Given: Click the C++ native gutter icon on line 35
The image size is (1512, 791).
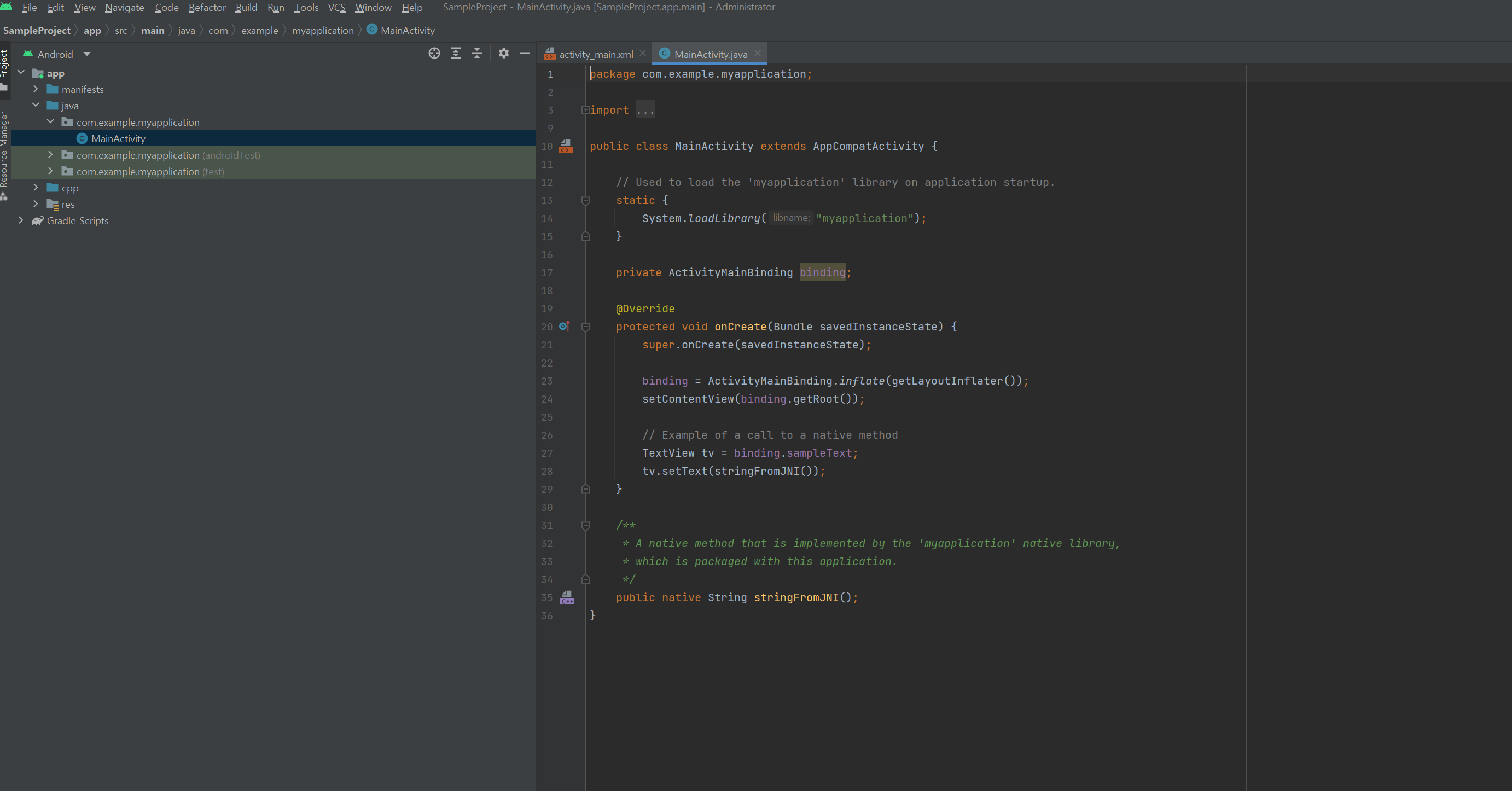Looking at the screenshot, I should click(566, 597).
